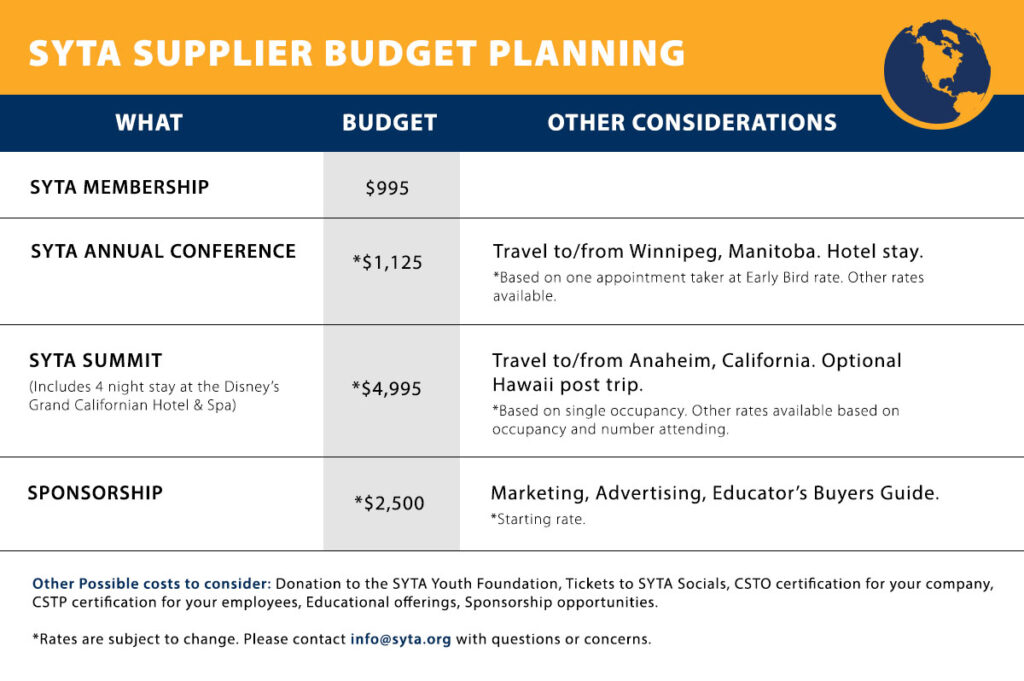Open the info@syta.org email link
Viewport: 1024px width, 681px height.
click(x=400, y=639)
